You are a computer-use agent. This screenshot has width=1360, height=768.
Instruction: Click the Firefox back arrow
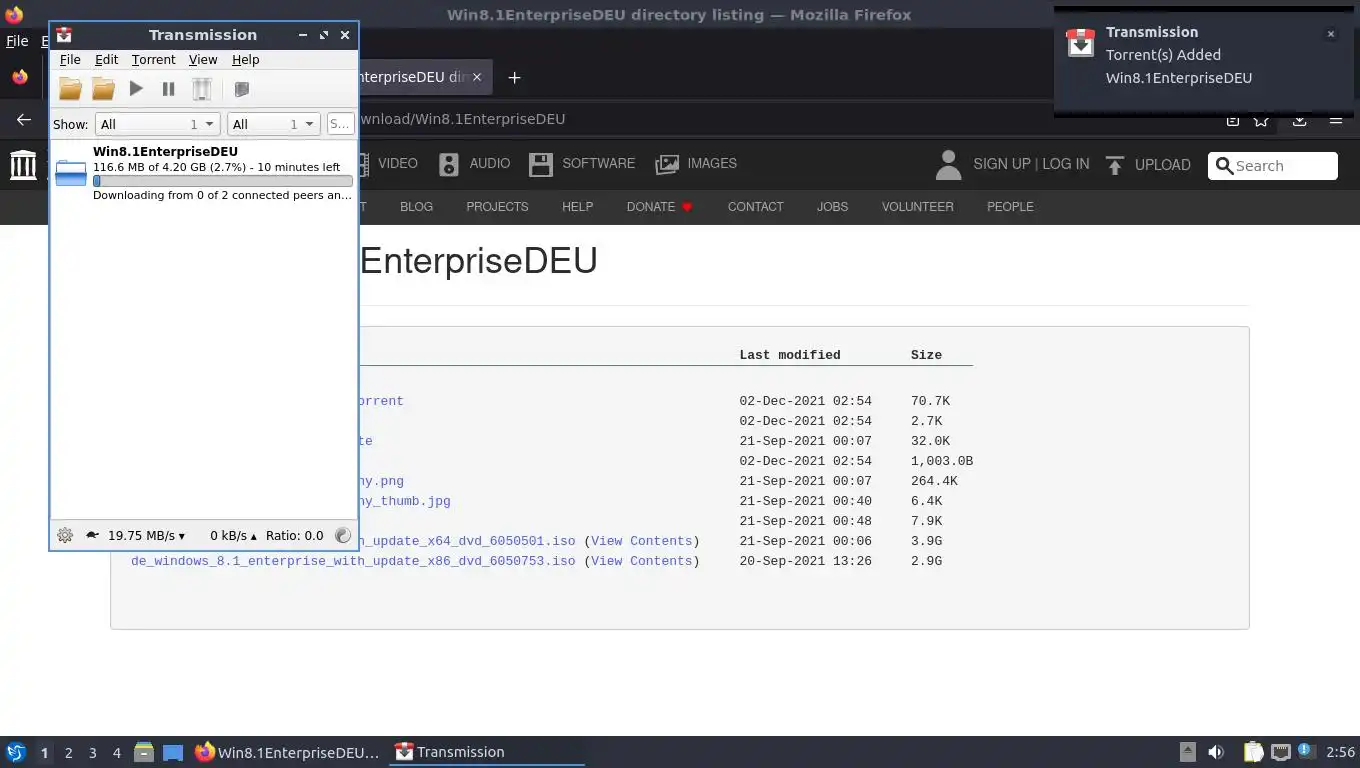(24, 119)
